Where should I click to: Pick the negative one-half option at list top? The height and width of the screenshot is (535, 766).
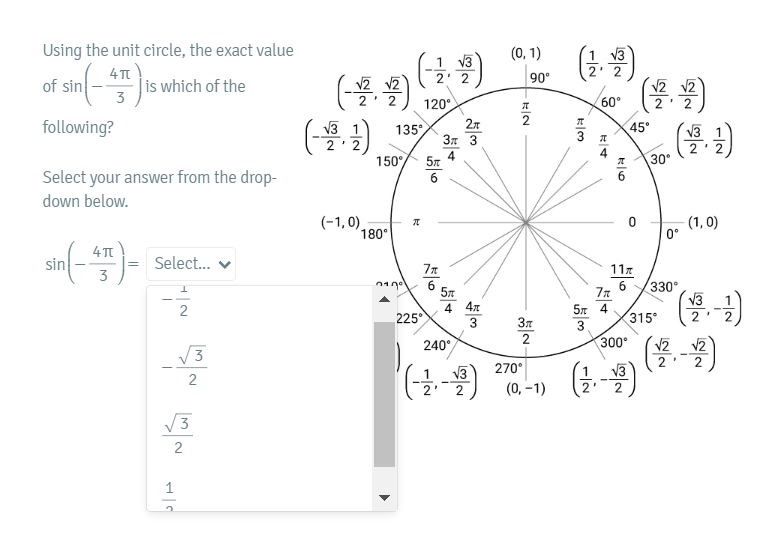tap(175, 302)
